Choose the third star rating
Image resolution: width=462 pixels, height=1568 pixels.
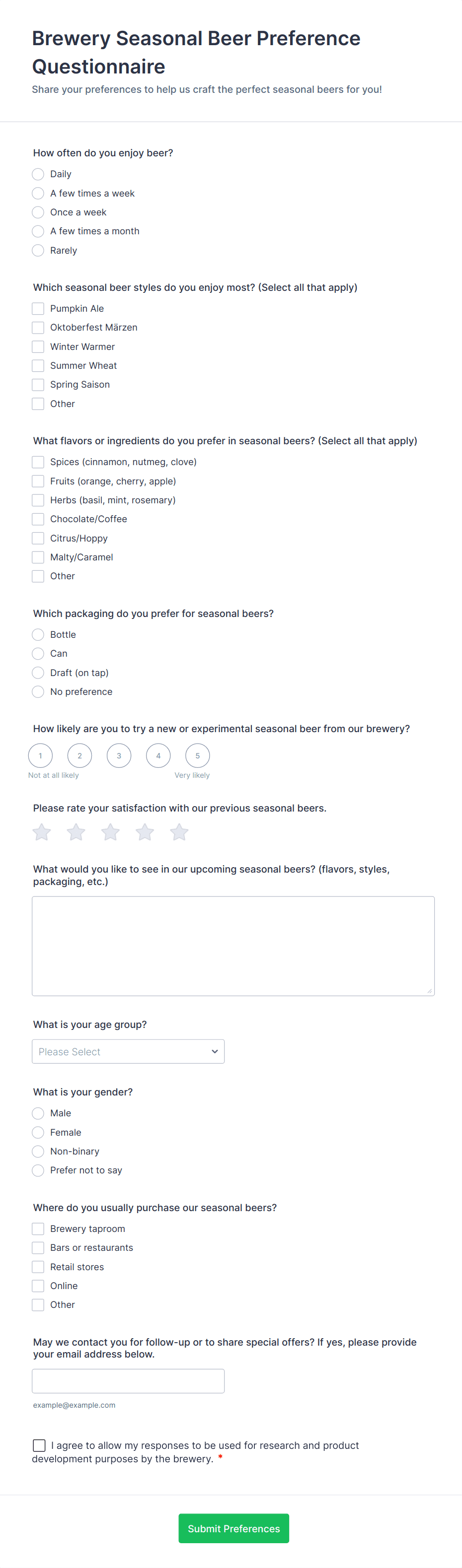coord(110,832)
